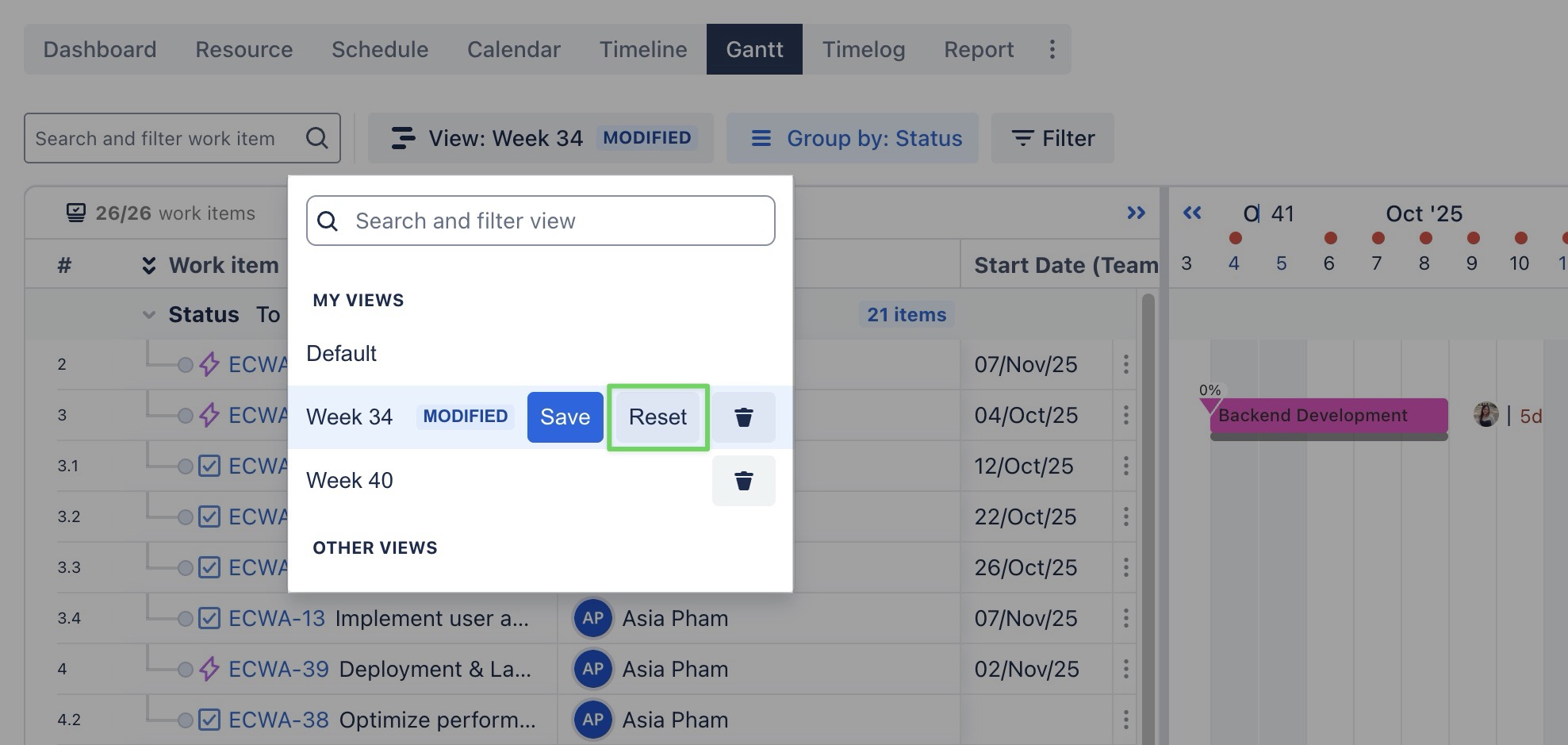The width and height of the screenshot is (1568, 745).
Task: Collapse the Status To Do group
Action: click(x=148, y=315)
